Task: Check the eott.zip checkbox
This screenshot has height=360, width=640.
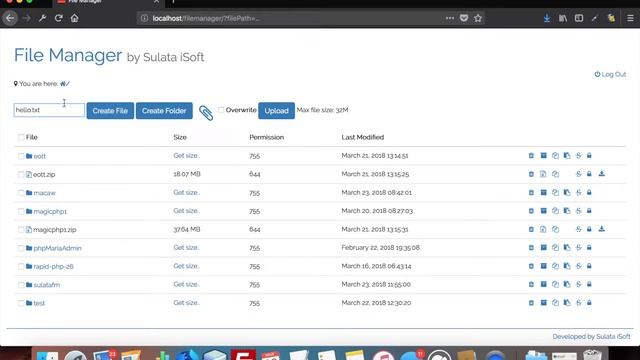Action: (21, 174)
